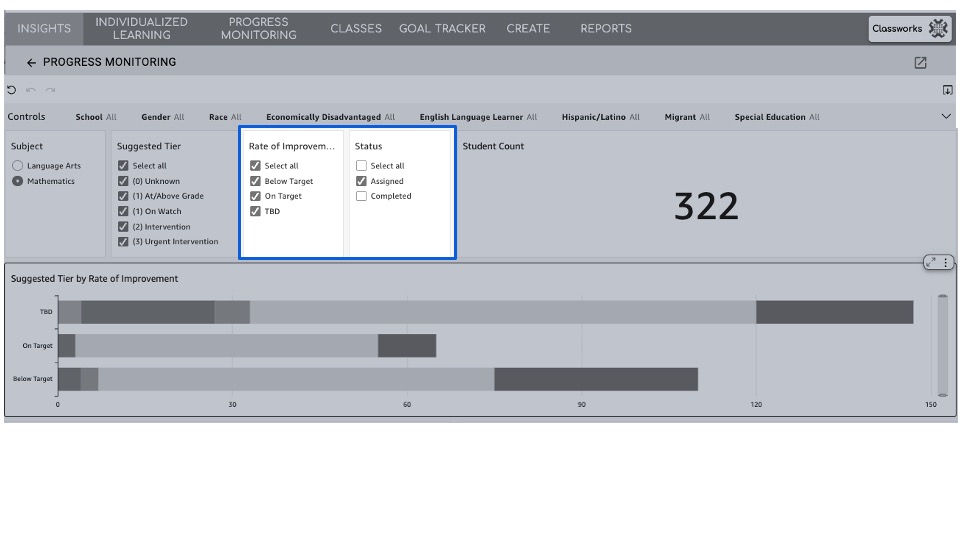Screen dimensions: 960x540
Task: Click the undo arrow icon
Action: (31, 90)
